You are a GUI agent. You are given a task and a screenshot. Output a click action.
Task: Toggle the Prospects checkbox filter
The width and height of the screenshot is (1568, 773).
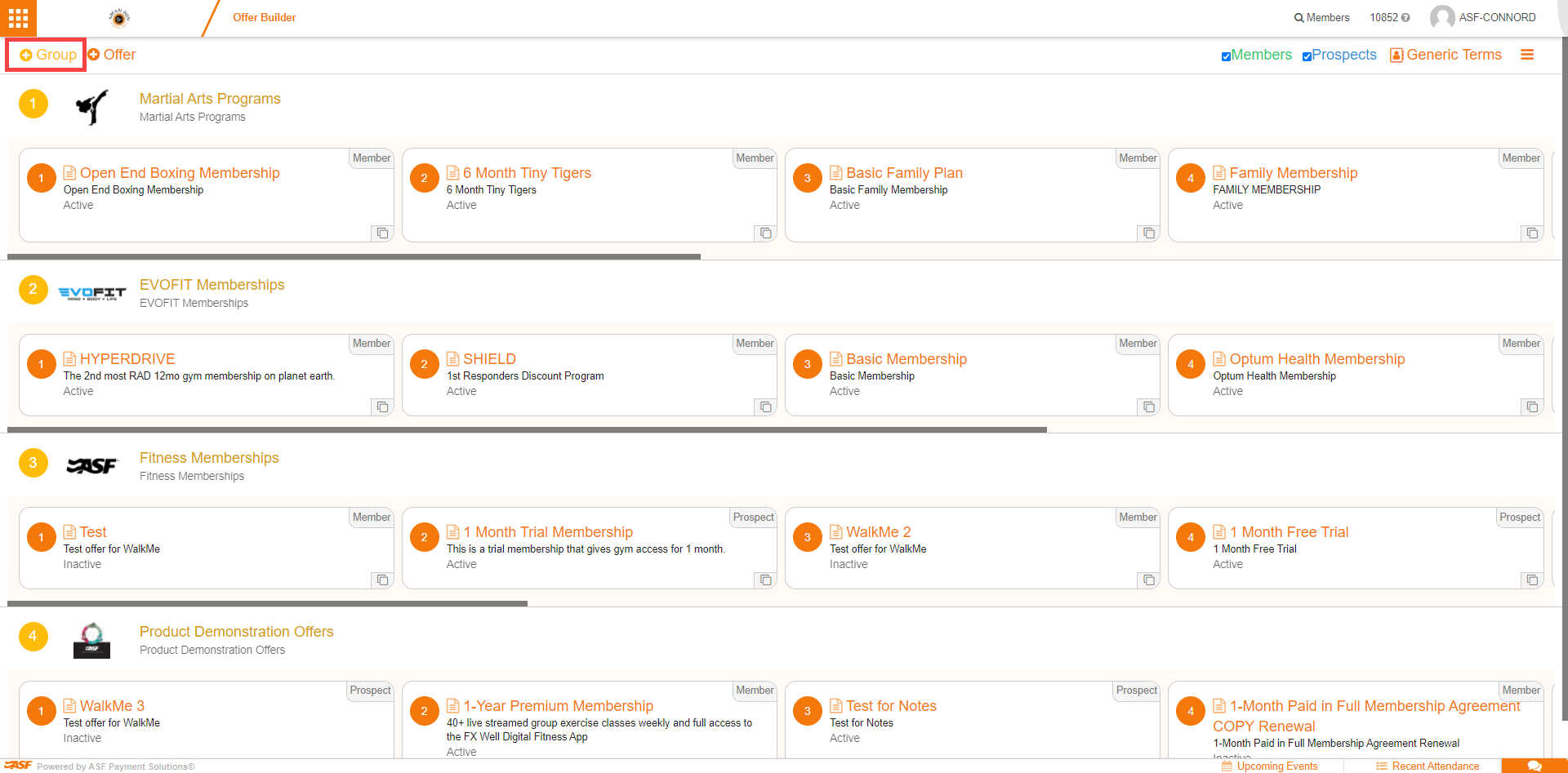click(x=1307, y=56)
